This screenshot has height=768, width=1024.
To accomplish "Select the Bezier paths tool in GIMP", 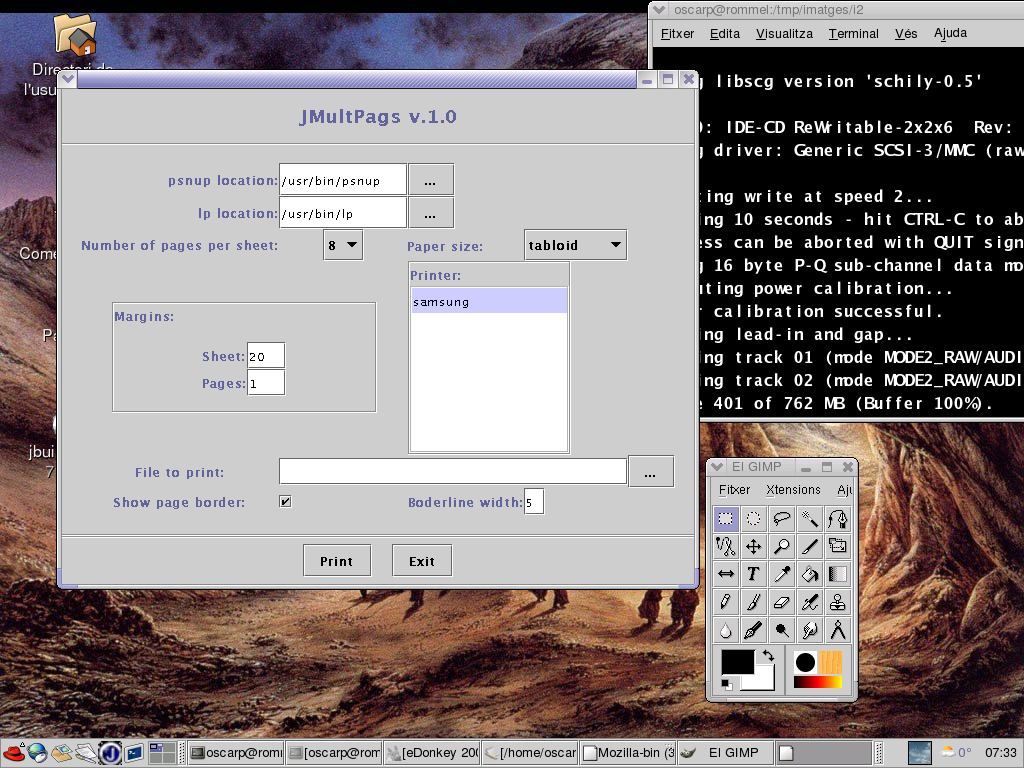I will pyautogui.click(x=838, y=519).
